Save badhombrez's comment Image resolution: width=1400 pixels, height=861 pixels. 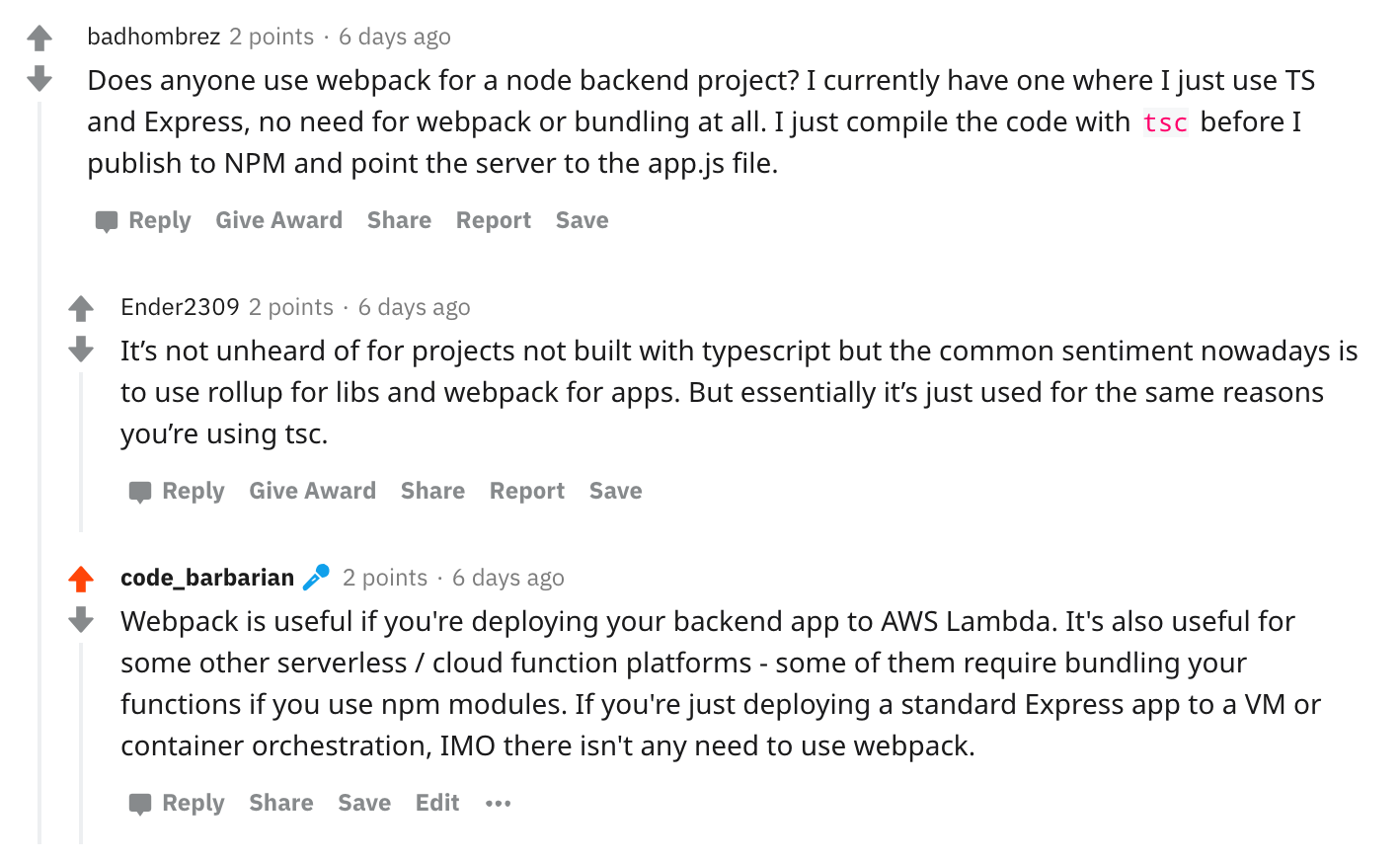pyautogui.click(x=582, y=220)
